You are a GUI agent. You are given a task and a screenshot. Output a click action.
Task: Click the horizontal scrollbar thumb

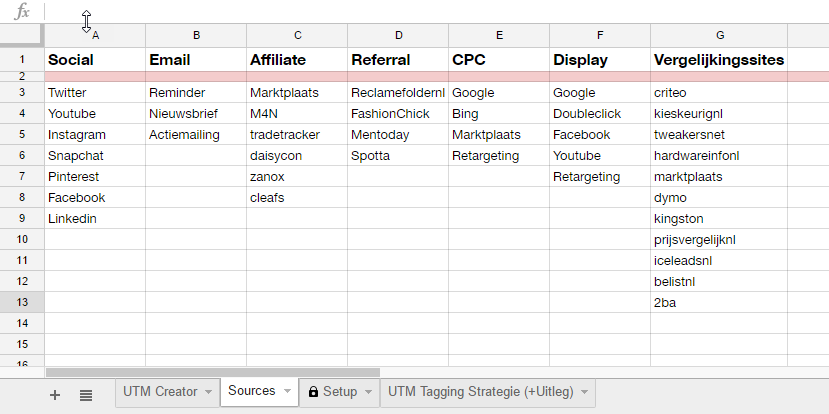coord(213,373)
